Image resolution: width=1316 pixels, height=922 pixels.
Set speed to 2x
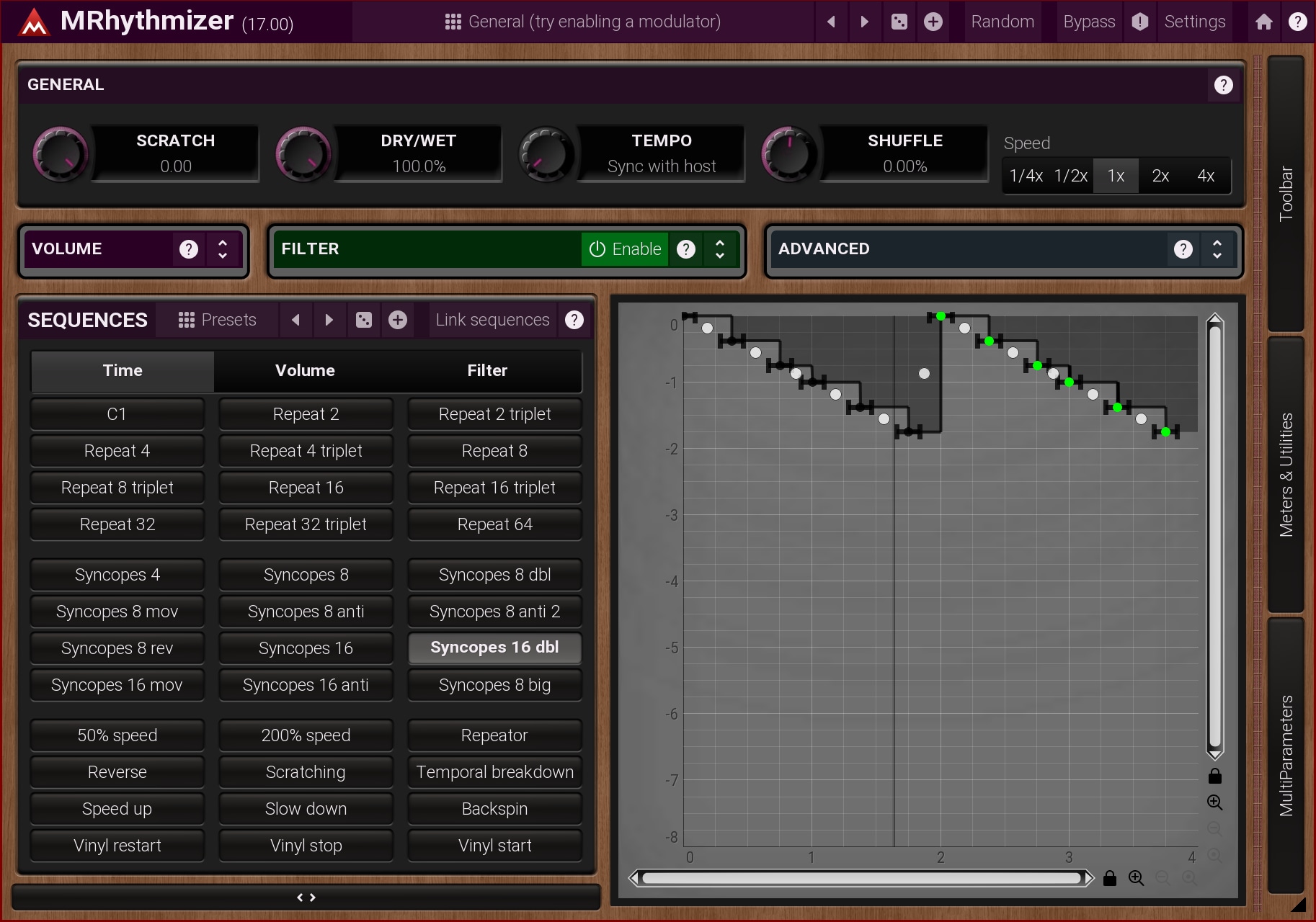pyautogui.click(x=1160, y=176)
